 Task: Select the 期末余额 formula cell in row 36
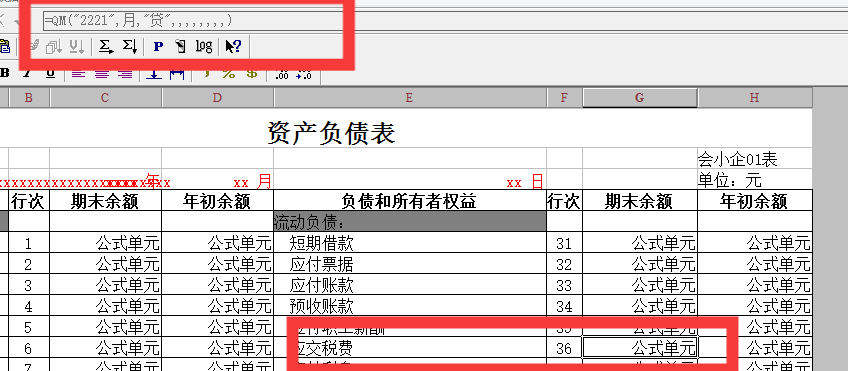coord(640,348)
